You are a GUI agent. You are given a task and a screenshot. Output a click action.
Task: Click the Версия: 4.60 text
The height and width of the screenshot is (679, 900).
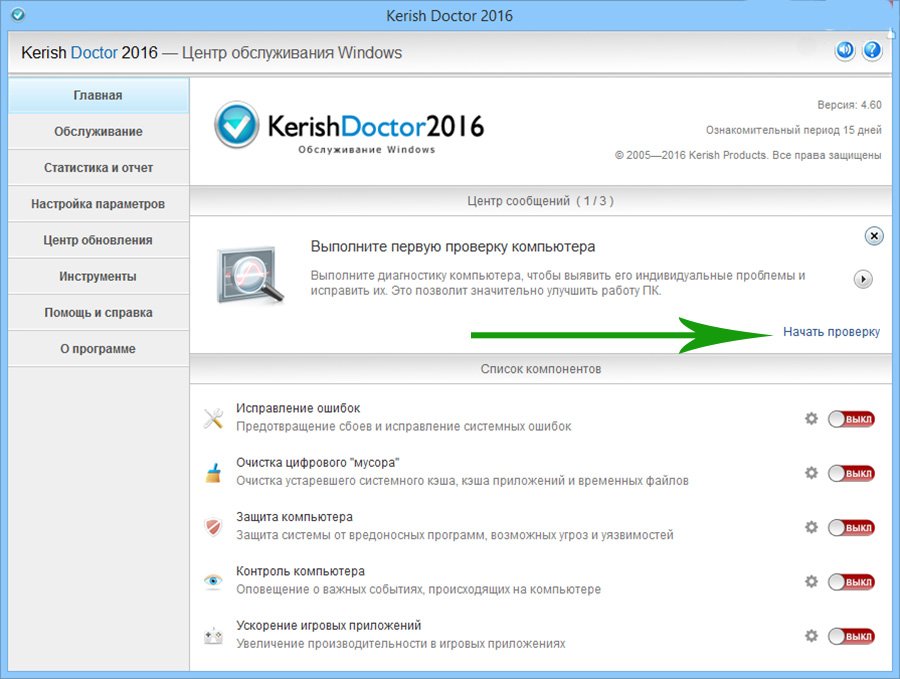point(849,105)
